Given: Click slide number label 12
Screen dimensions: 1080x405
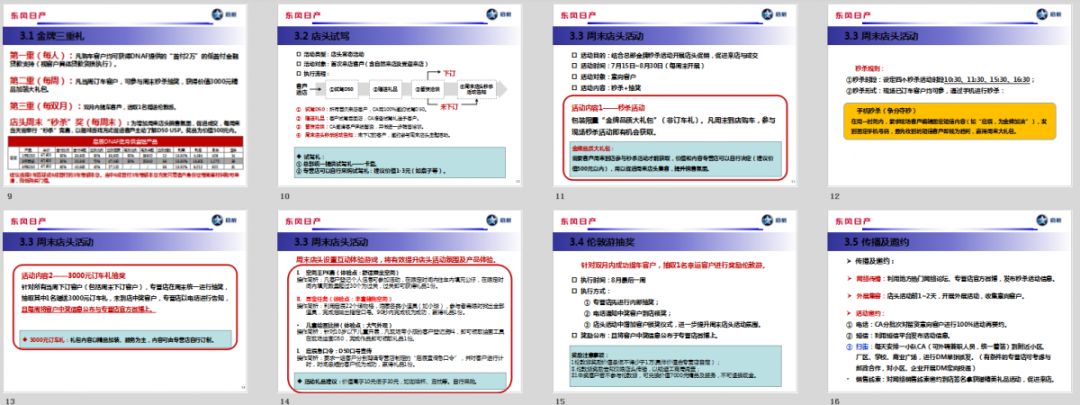Looking at the screenshot, I should [834, 196].
